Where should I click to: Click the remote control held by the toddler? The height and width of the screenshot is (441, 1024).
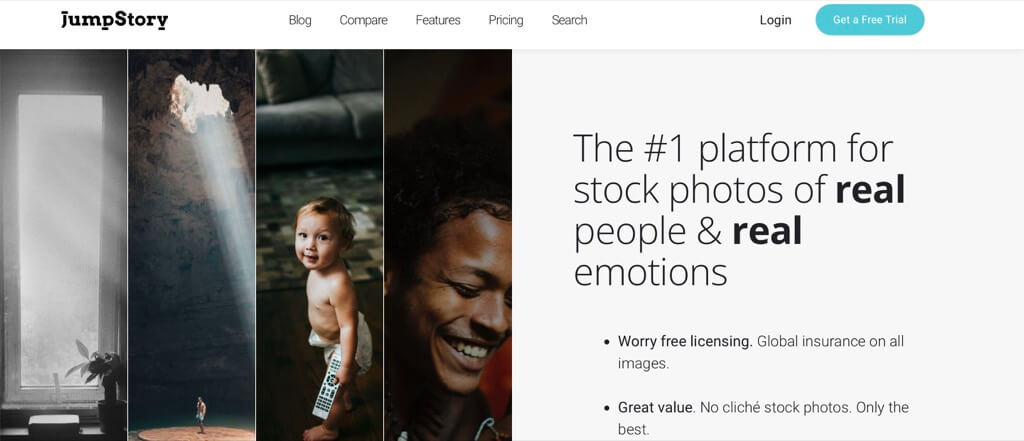(327, 387)
